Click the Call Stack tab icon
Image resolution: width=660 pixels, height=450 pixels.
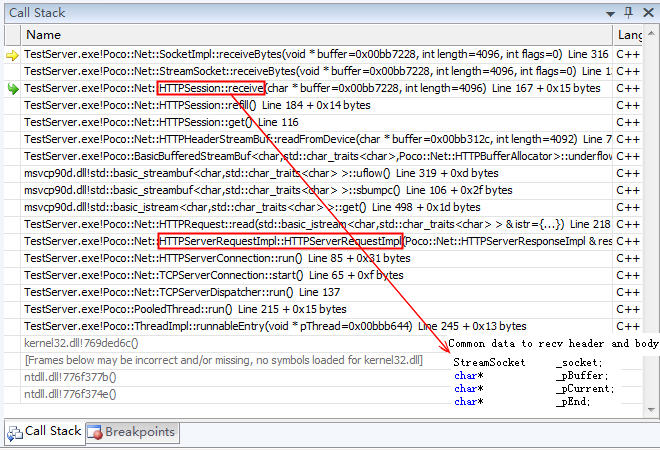click(x=15, y=433)
